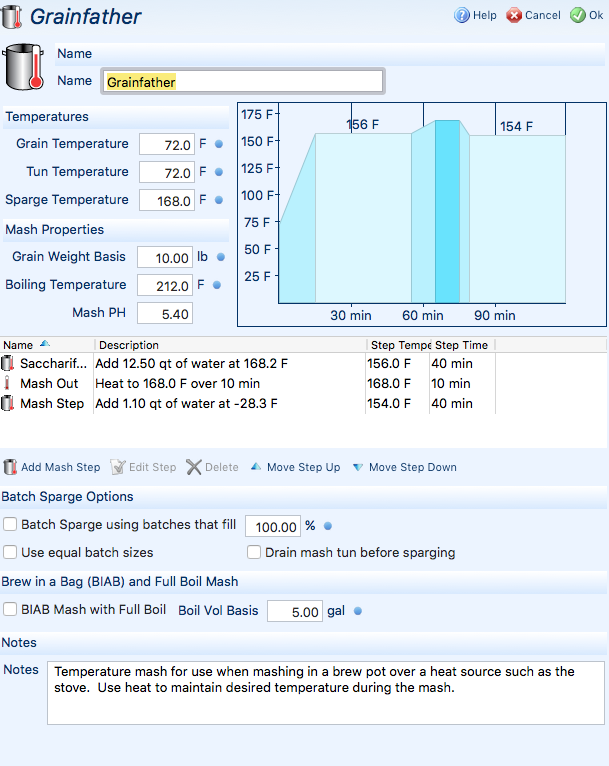
Task: Click Add Mash Step label
Action: (x=61, y=468)
